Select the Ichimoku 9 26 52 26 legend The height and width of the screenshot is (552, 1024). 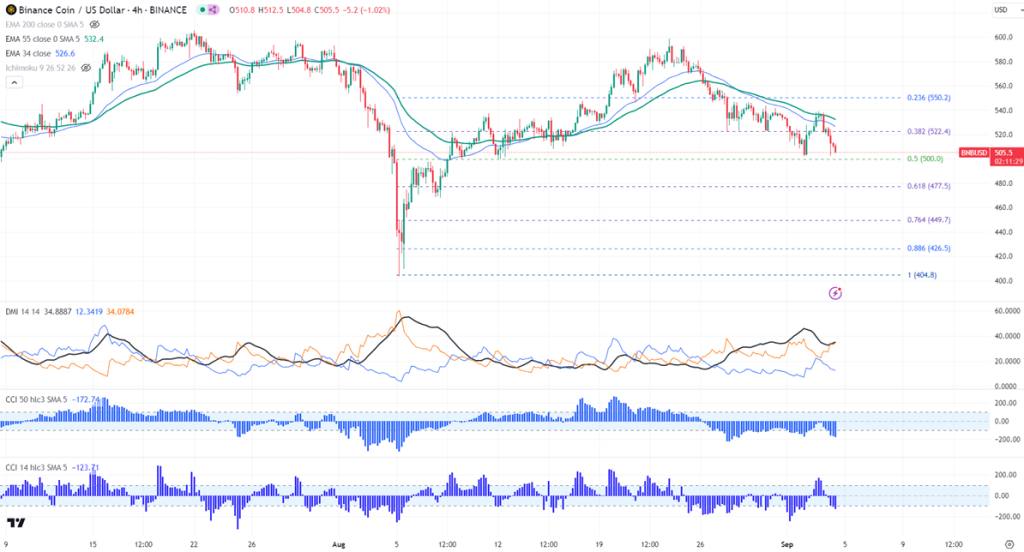click(x=40, y=68)
